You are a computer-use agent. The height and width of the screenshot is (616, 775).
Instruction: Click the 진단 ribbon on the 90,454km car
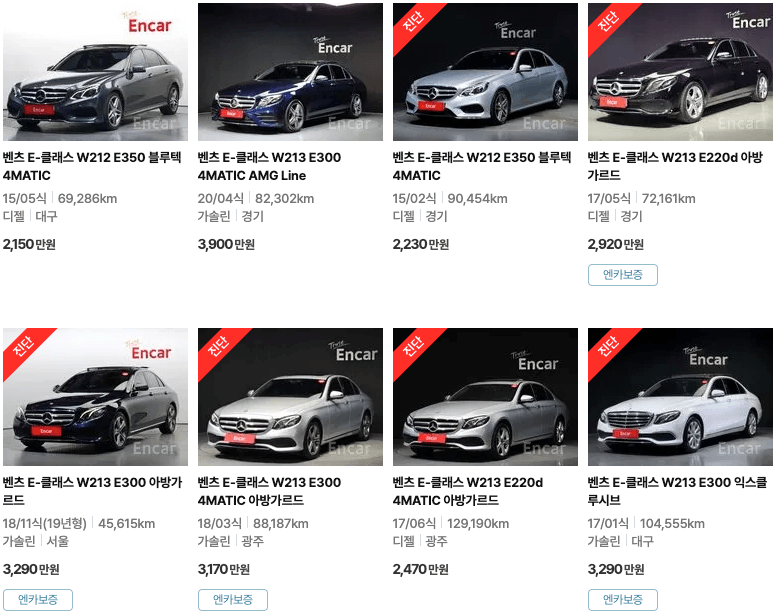413,22
